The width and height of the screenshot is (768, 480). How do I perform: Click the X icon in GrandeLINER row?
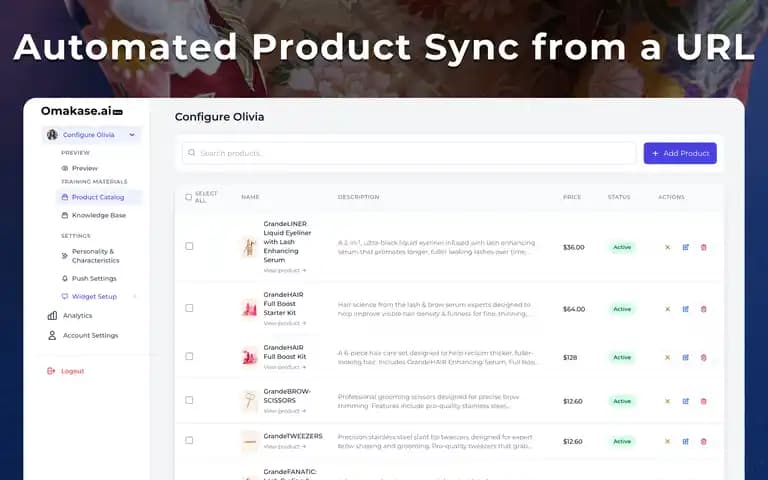pyautogui.click(x=667, y=247)
